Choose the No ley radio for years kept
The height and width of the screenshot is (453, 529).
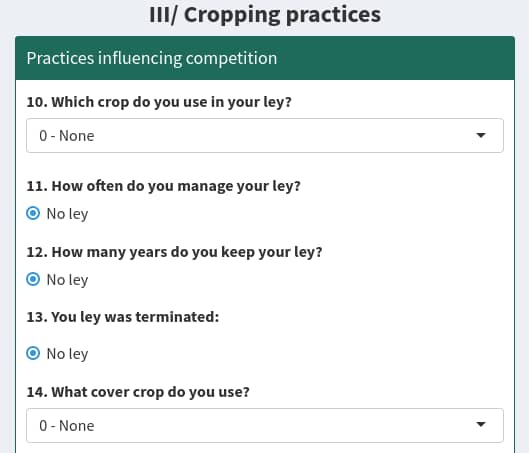(33, 279)
